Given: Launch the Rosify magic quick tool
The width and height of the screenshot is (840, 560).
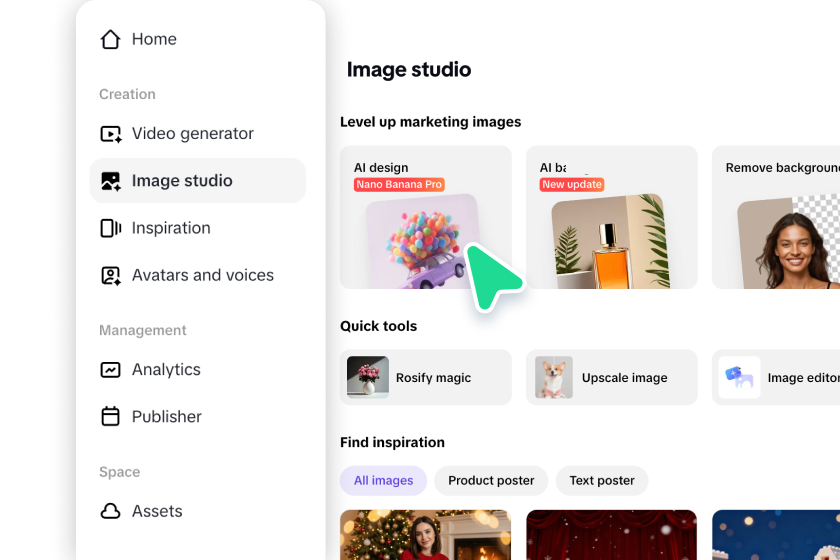Looking at the screenshot, I should 425,378.
